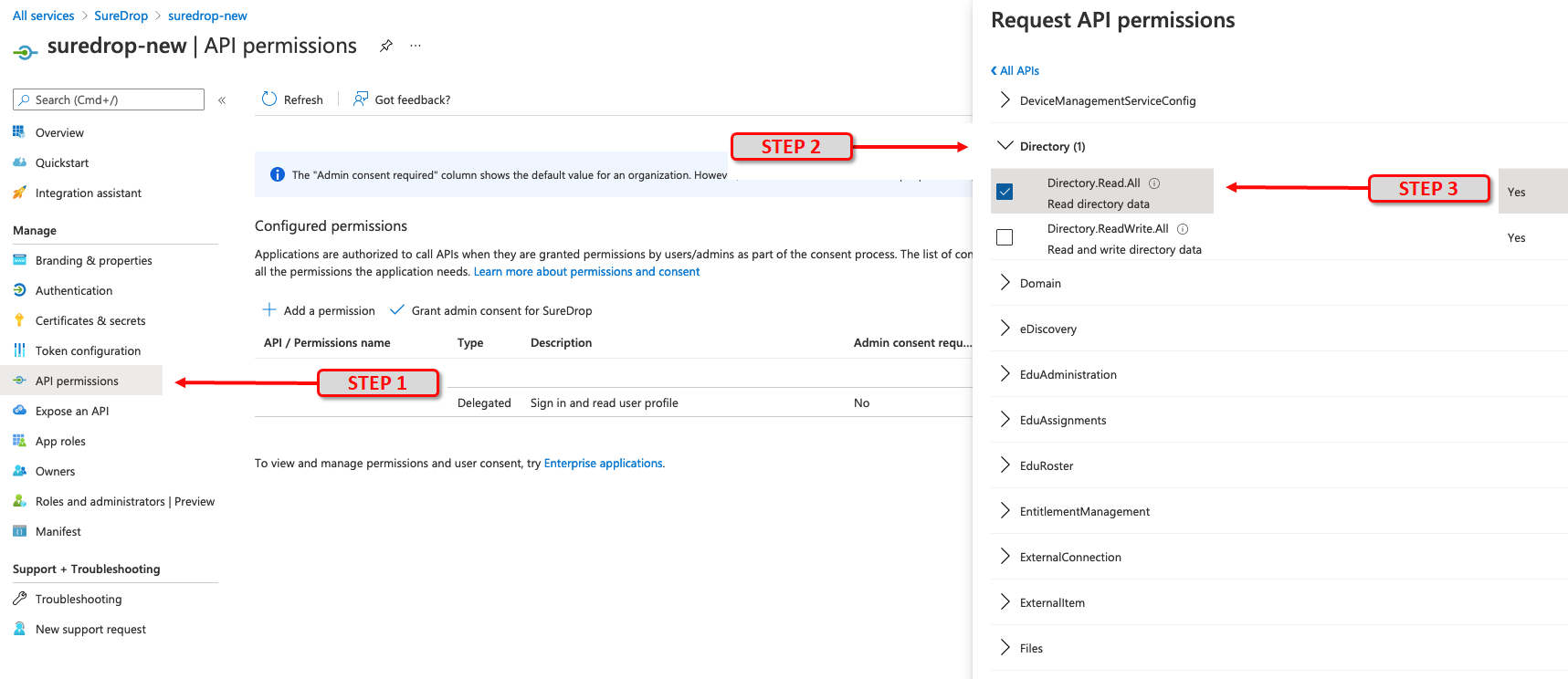Sort by API / Permissions name column
1568x679 pixels.
click(327, 343)
